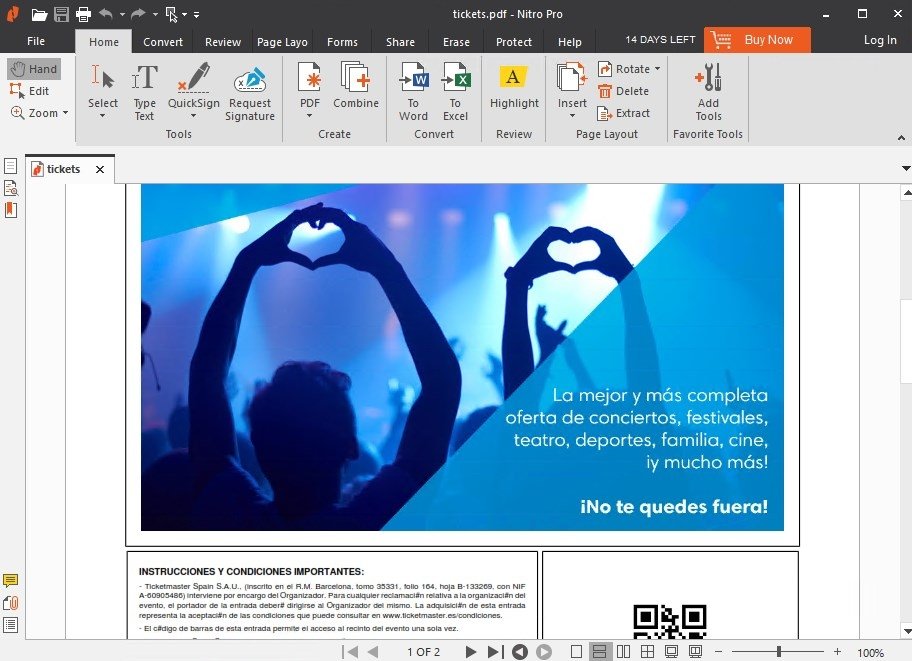Choose the Highlight tool
The image size is (912, 661).
pos(514,86)
